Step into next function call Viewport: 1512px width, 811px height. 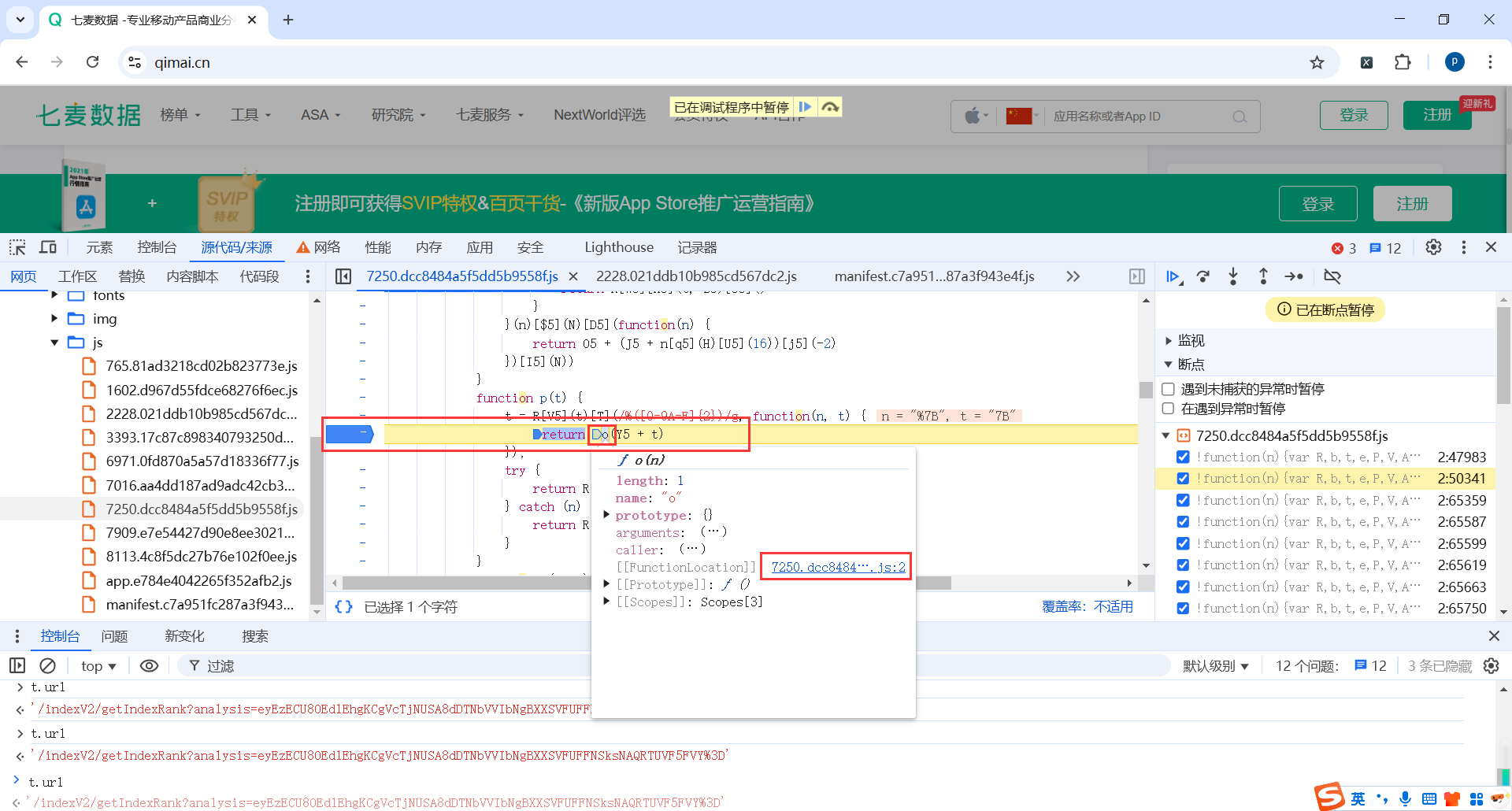(x=1233, y=276)
